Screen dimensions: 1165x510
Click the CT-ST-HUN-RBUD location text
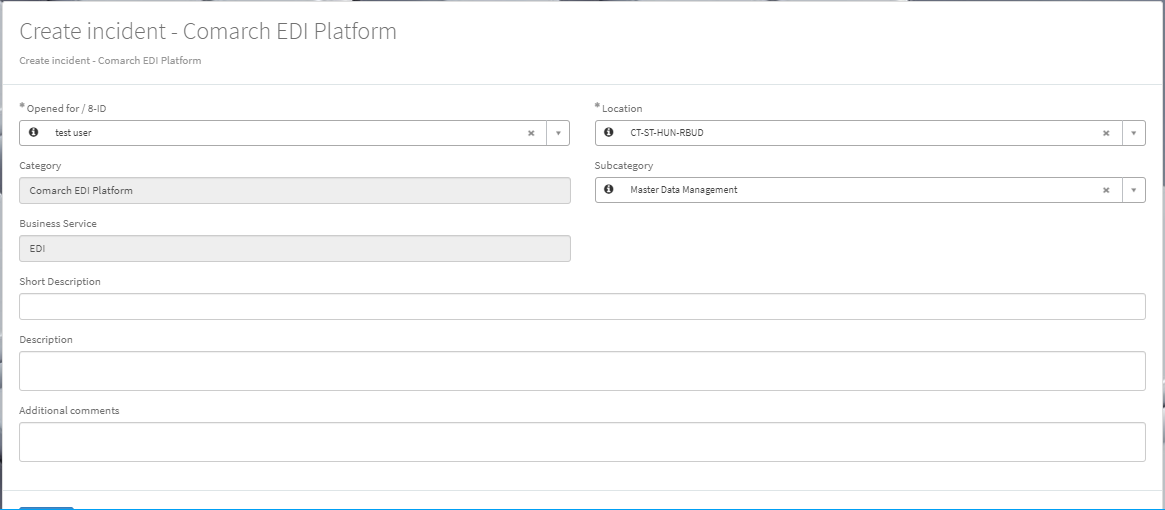(x=666, y=133)
